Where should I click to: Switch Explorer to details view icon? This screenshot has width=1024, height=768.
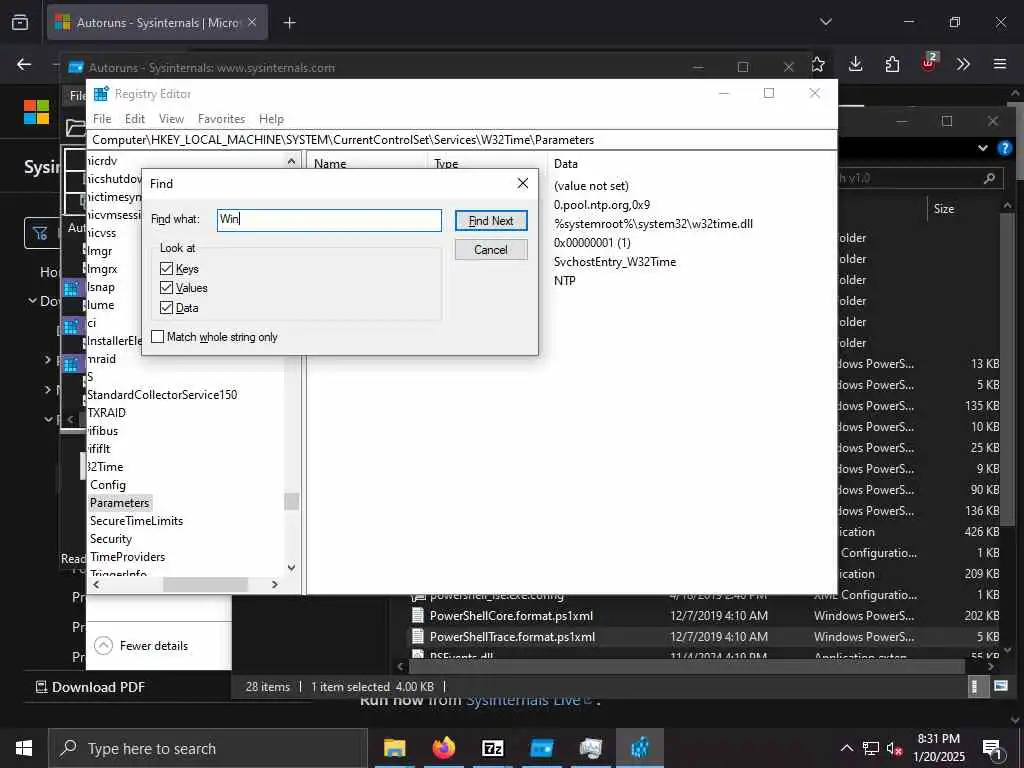(974, 686)
